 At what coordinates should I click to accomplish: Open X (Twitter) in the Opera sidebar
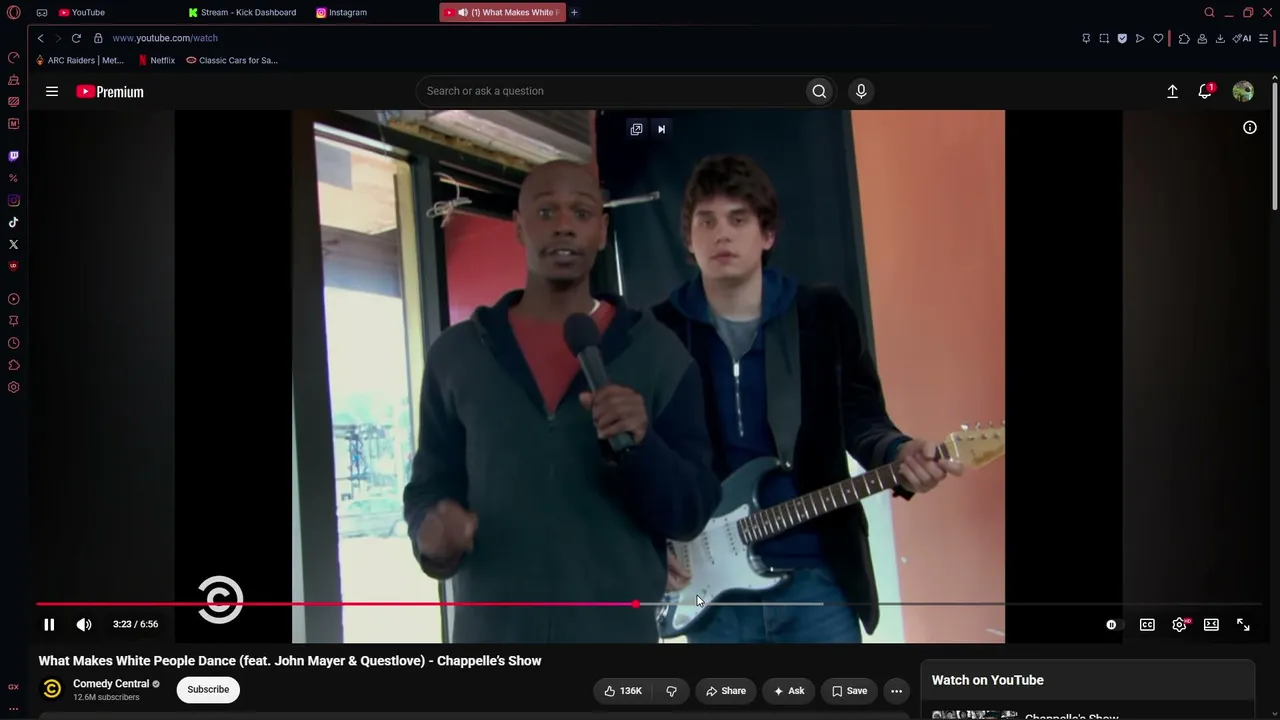coord(13,244)
